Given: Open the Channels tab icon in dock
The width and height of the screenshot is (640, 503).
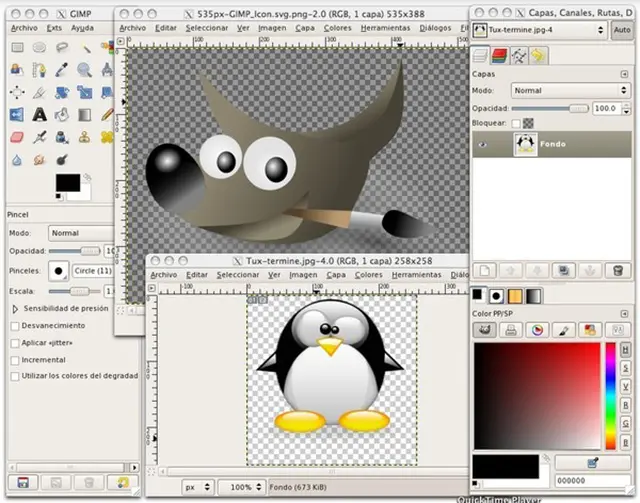Looking at the screenshot, I should pos(500,56).
